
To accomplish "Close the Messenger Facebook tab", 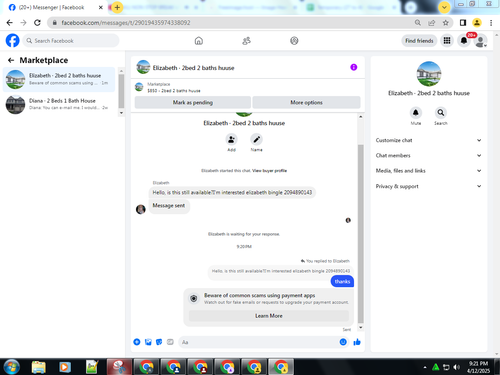I will click(x=101, y=7).
